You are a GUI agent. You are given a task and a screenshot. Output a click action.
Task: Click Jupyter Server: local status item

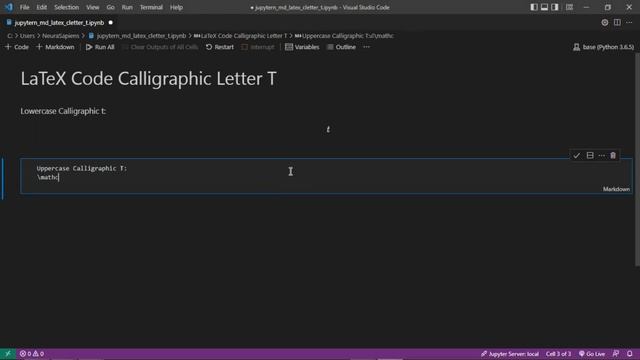click(x=509, y=354)
